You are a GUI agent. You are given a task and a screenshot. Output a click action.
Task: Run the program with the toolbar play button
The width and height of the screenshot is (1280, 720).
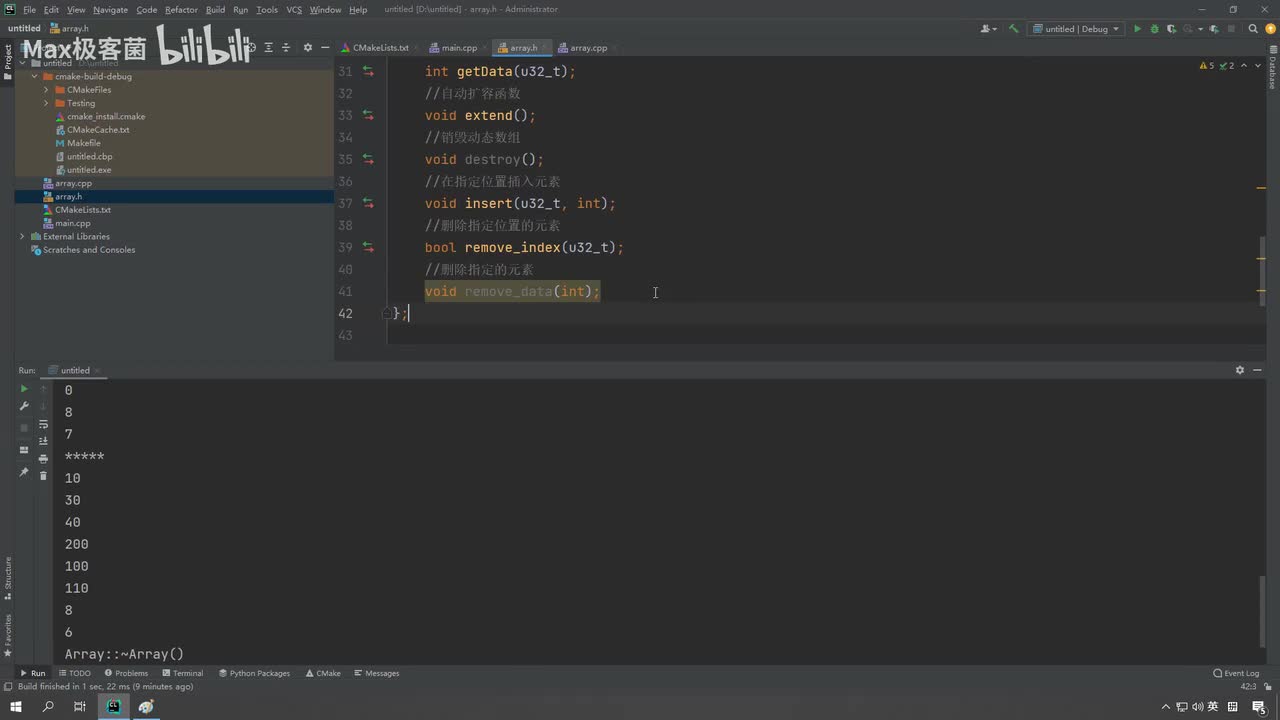tap(1137, 29)
